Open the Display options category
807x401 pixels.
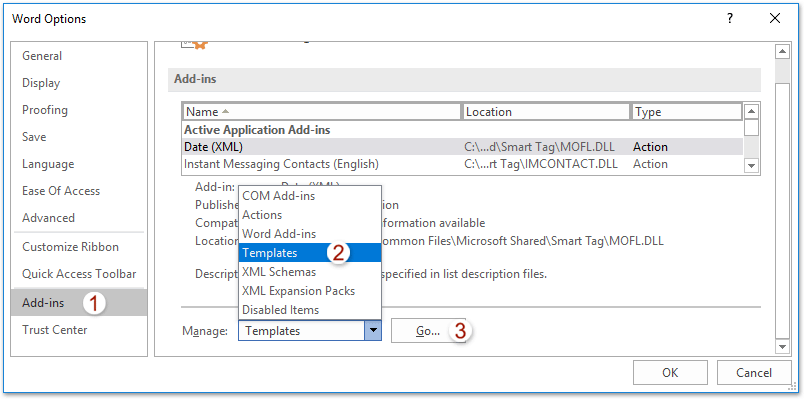41,83
